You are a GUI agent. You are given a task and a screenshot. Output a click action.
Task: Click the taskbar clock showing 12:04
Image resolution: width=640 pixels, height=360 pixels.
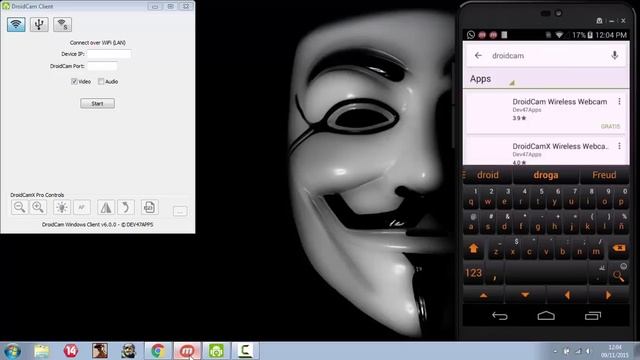coord(614,351)
